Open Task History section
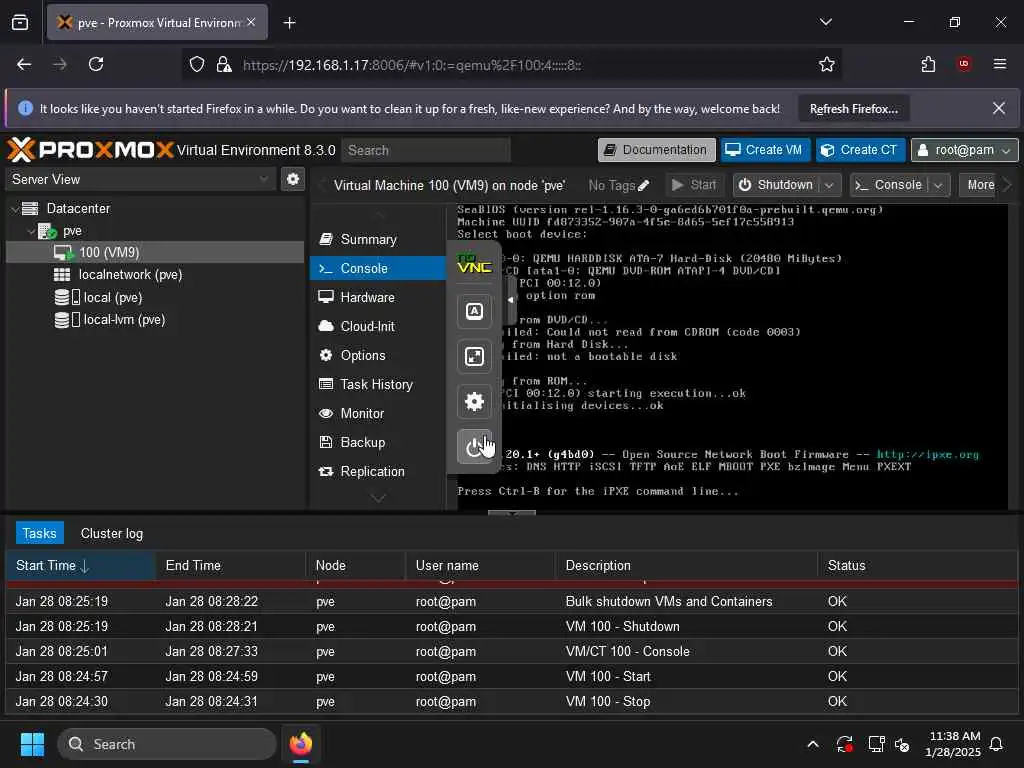The height and width of the screenshot is (768, 1024). (x=379, y=384)
